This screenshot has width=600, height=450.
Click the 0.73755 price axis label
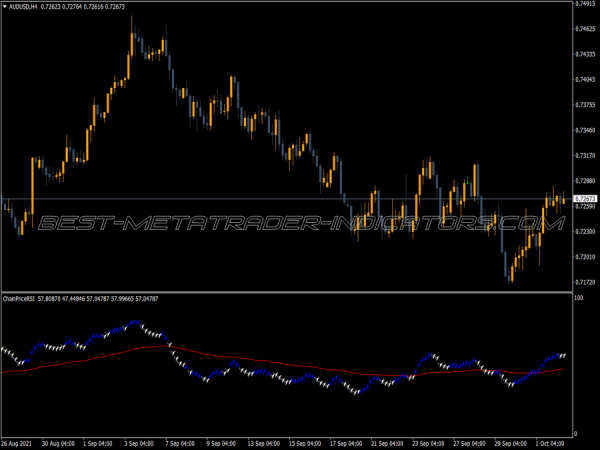(x=585, y=105)
